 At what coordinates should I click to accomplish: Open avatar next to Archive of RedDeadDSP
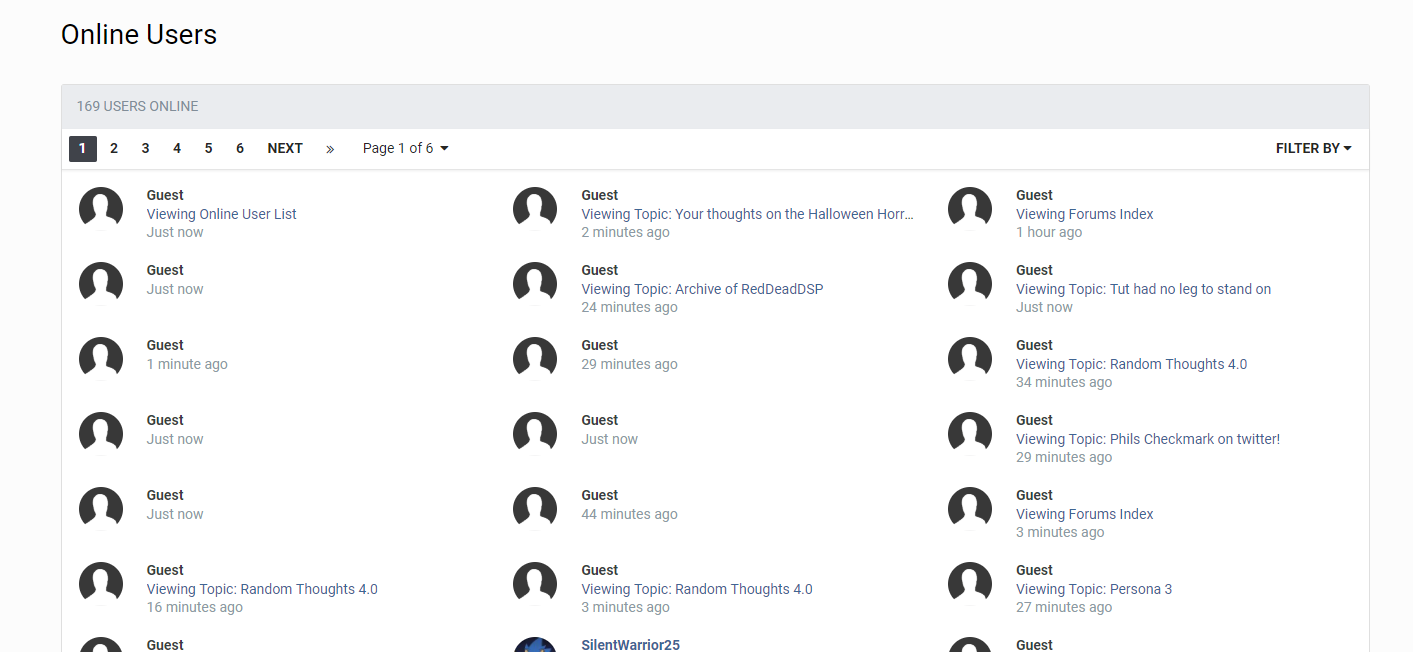[x=535, y=283]
